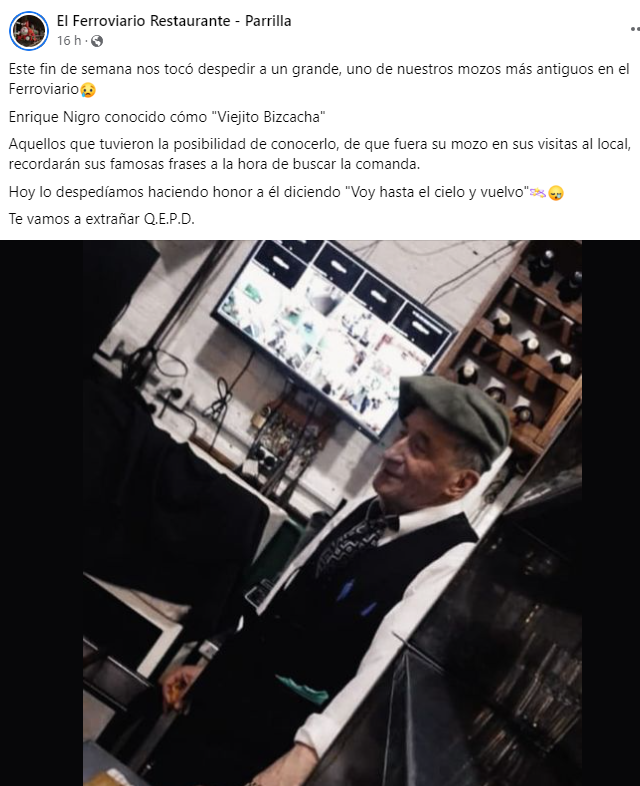The width and height of the screenshot is (640, 786).
Task: Open El Ferroviario profile picture
Action: tap(29, 31)
